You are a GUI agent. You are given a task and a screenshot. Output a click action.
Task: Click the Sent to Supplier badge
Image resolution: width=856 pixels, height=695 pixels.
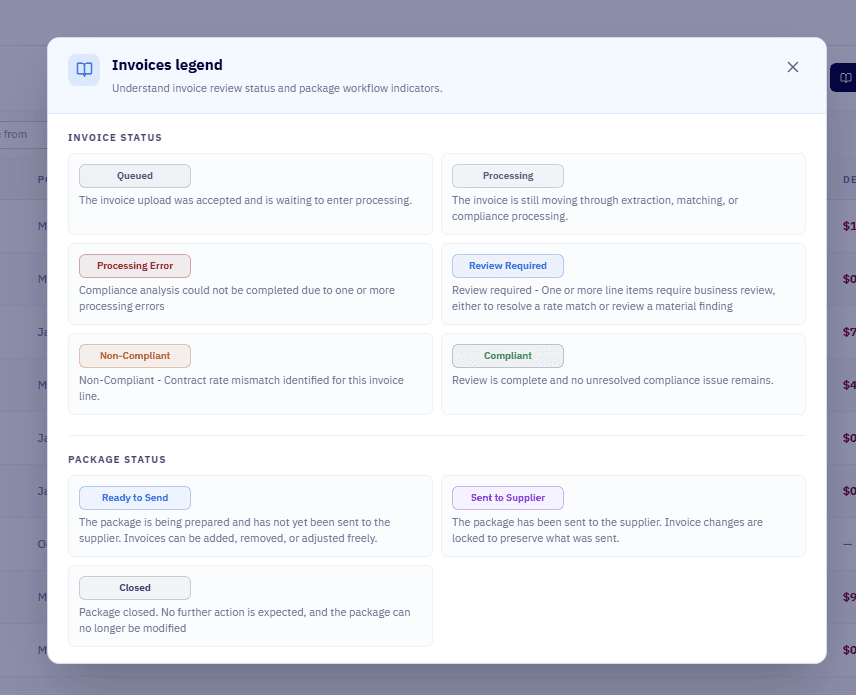[x=508, y=498]
